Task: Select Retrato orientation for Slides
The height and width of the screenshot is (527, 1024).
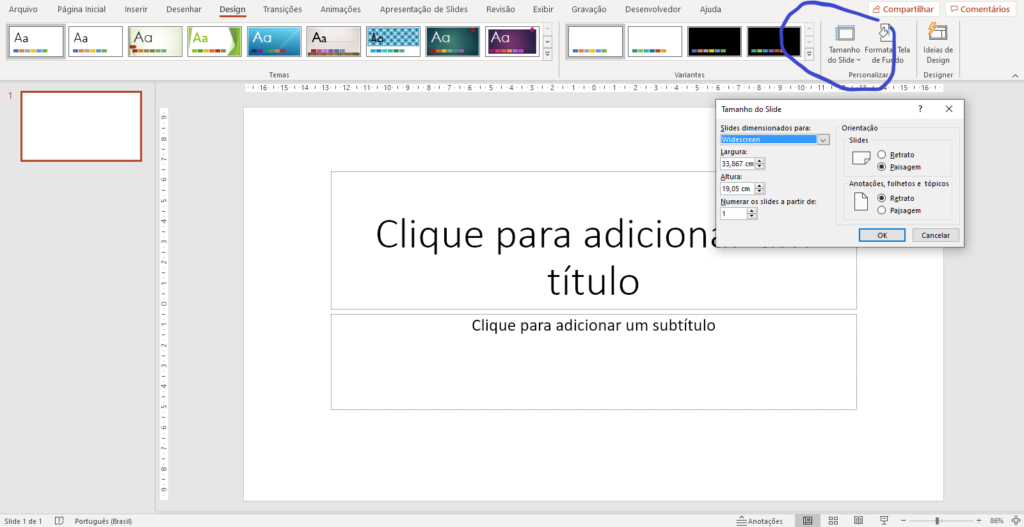Action: click(882, 155)
